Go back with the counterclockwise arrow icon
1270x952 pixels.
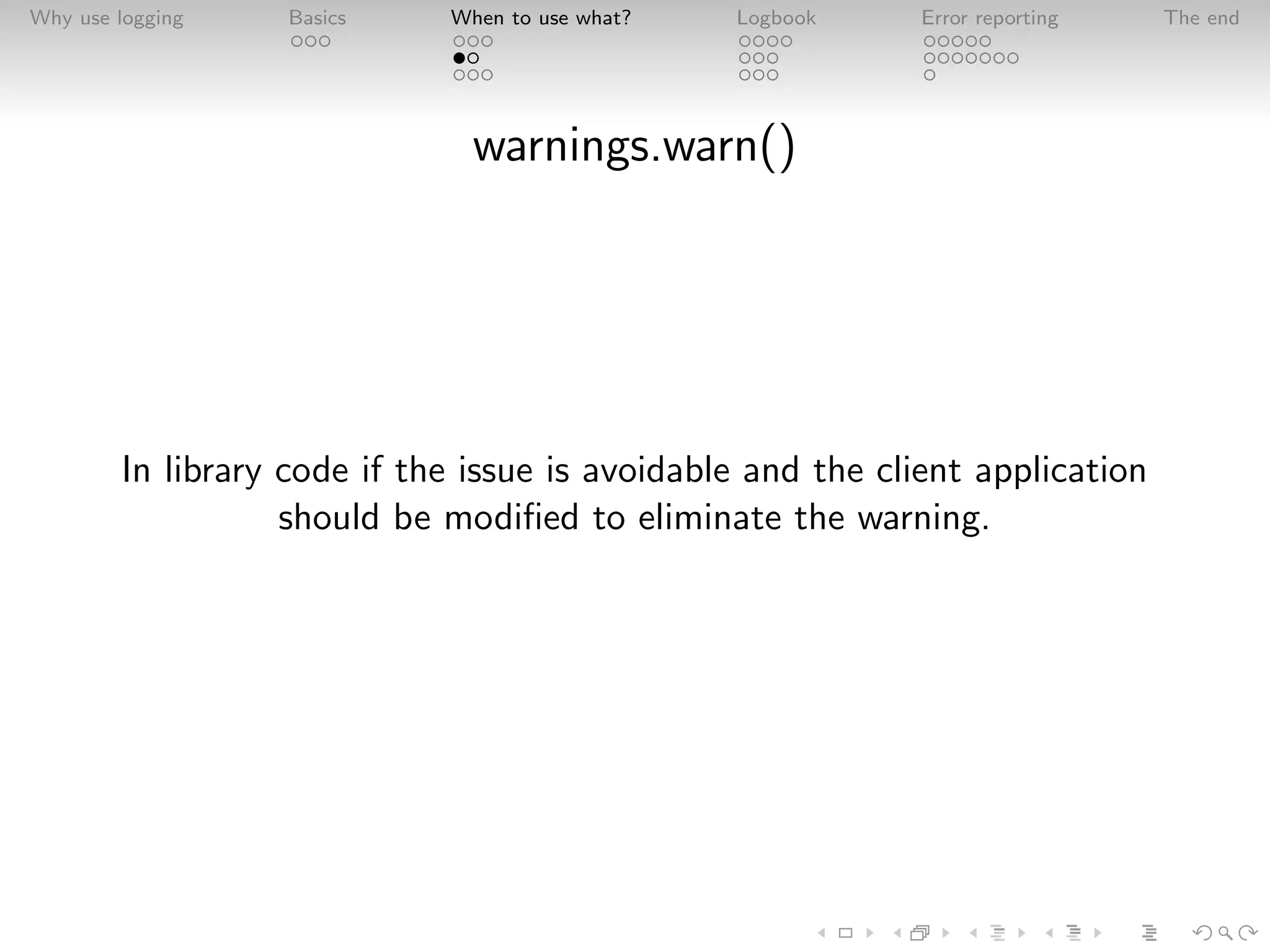click(1202, 933)
